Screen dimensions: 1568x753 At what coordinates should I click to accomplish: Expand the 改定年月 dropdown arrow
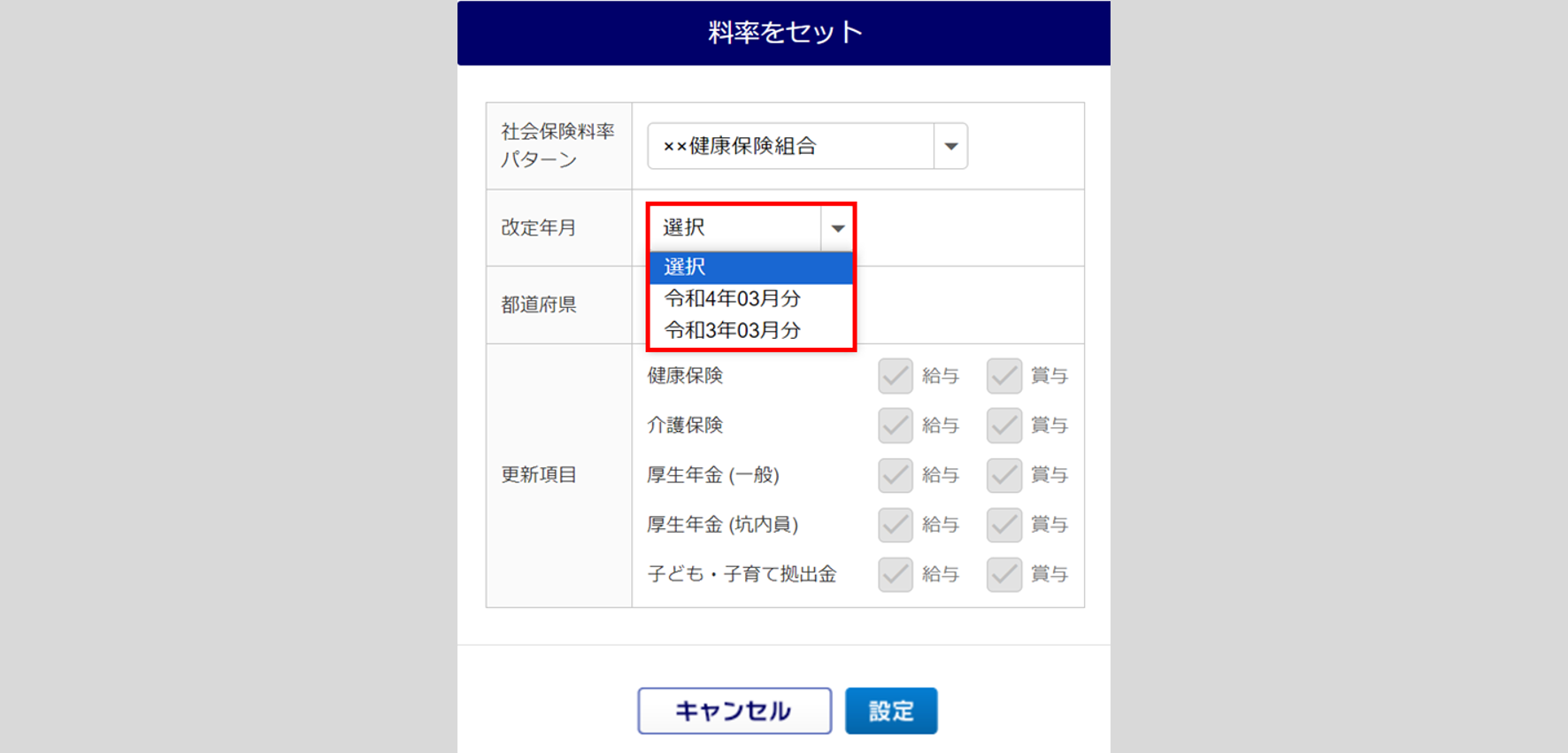[x=837, y=228]
